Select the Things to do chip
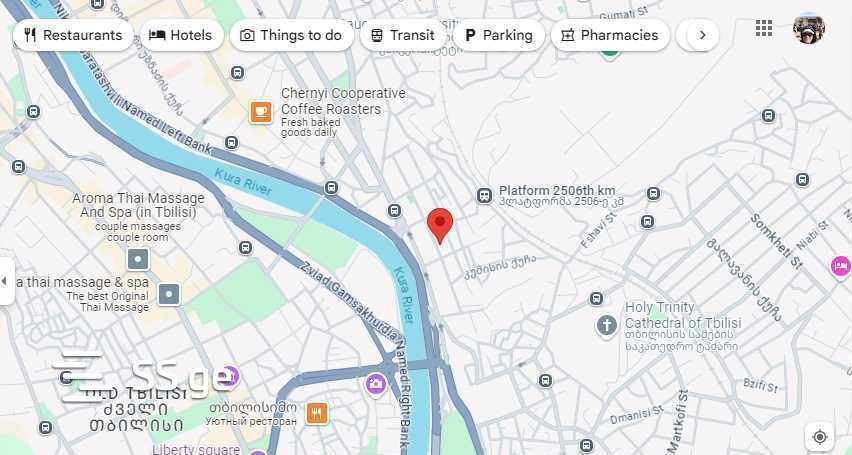Screen dimensions: 852x455 pos(292,35)
